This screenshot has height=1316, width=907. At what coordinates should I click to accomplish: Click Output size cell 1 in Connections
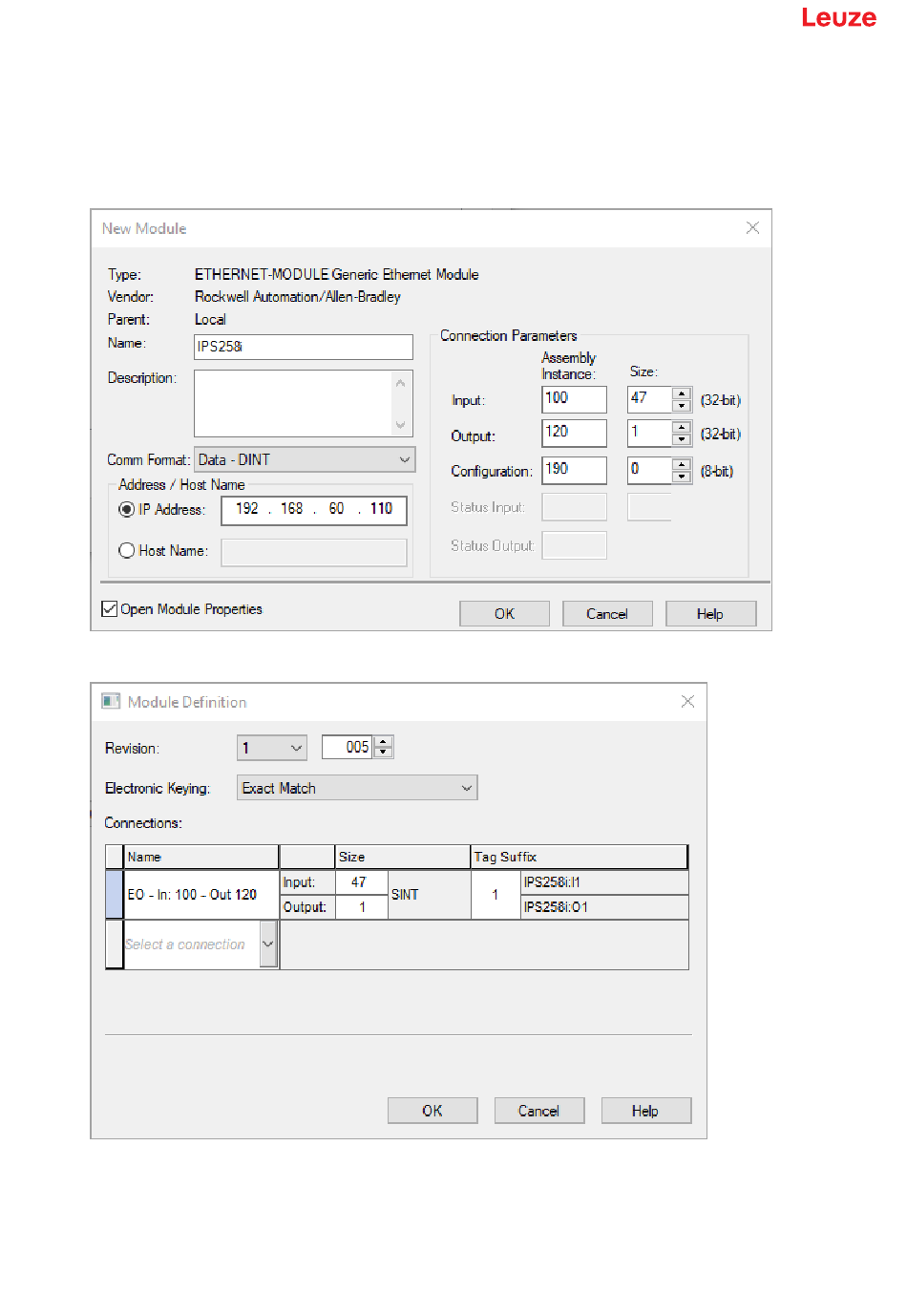pyautogui.click(x=361, y=907)
